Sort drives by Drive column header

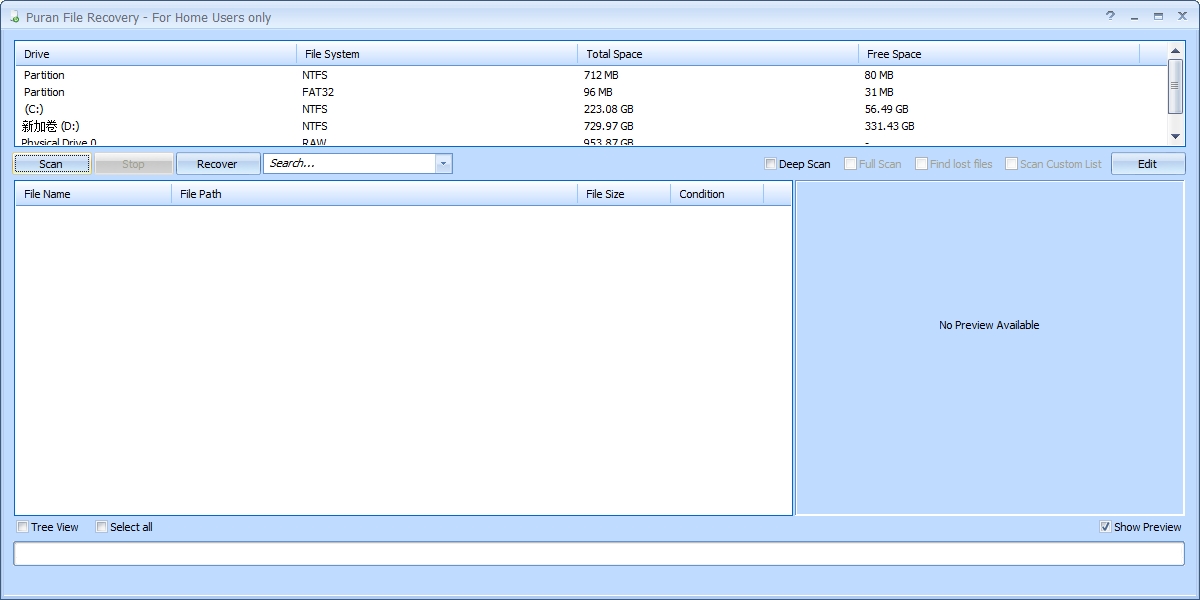(x=156, y=54)
